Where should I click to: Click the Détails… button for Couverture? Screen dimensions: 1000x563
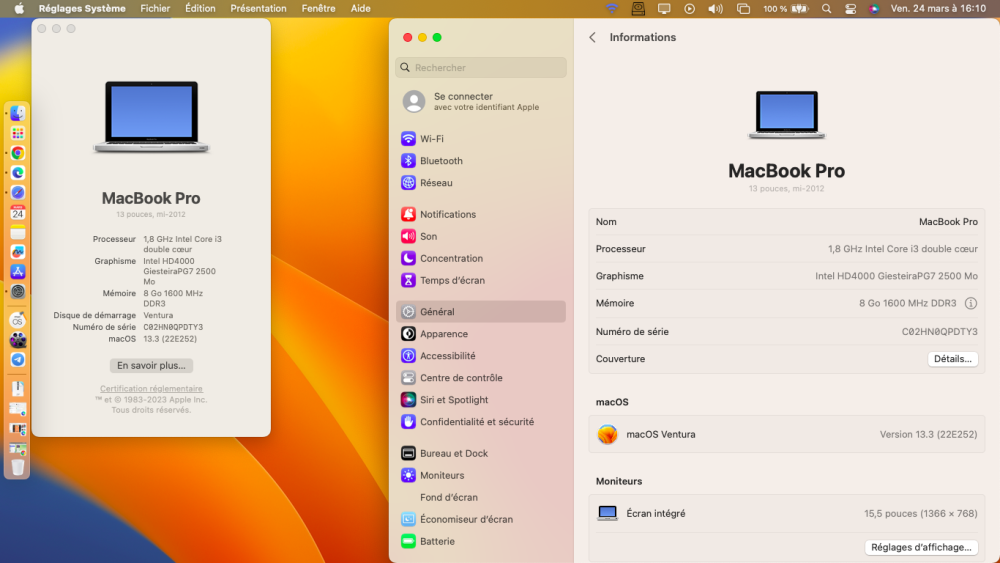pyautogui.click(x=952, y=359)
